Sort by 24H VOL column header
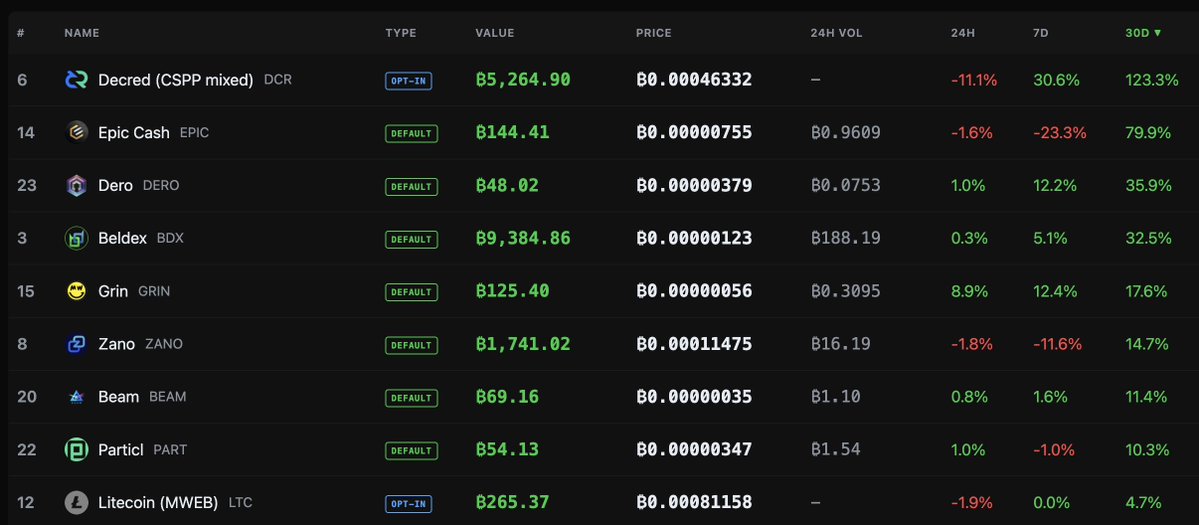 837,33
